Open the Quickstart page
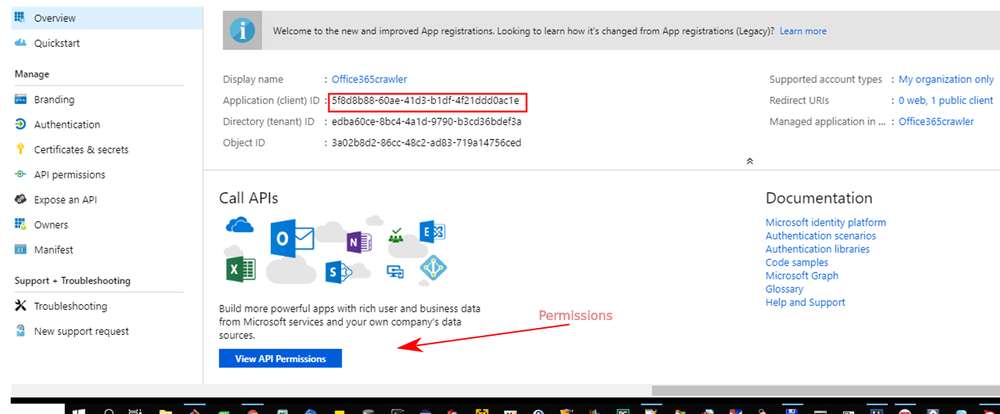 (57, 43)
